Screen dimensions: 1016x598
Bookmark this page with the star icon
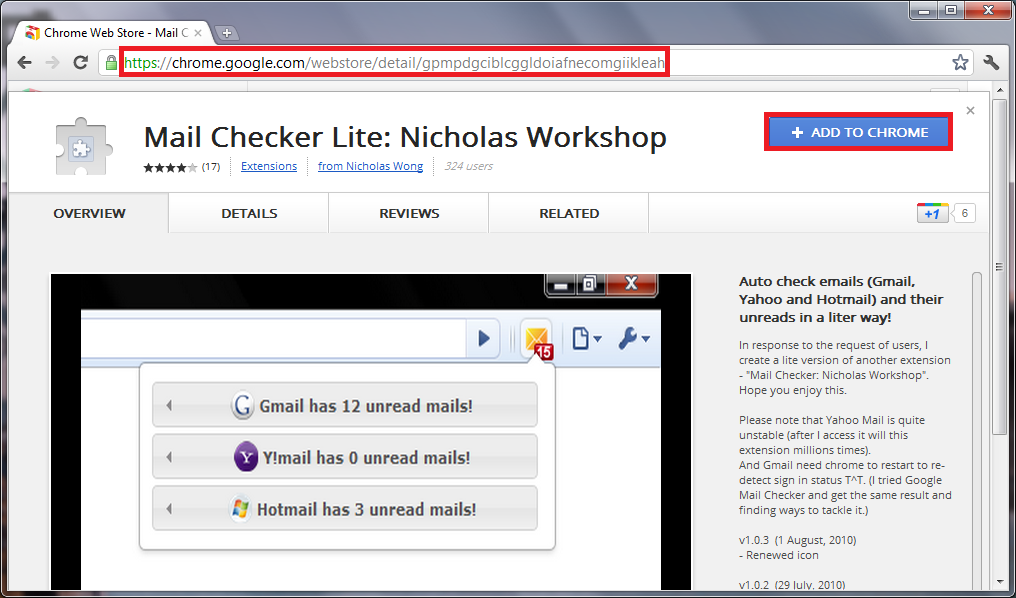tap(960, 63)
